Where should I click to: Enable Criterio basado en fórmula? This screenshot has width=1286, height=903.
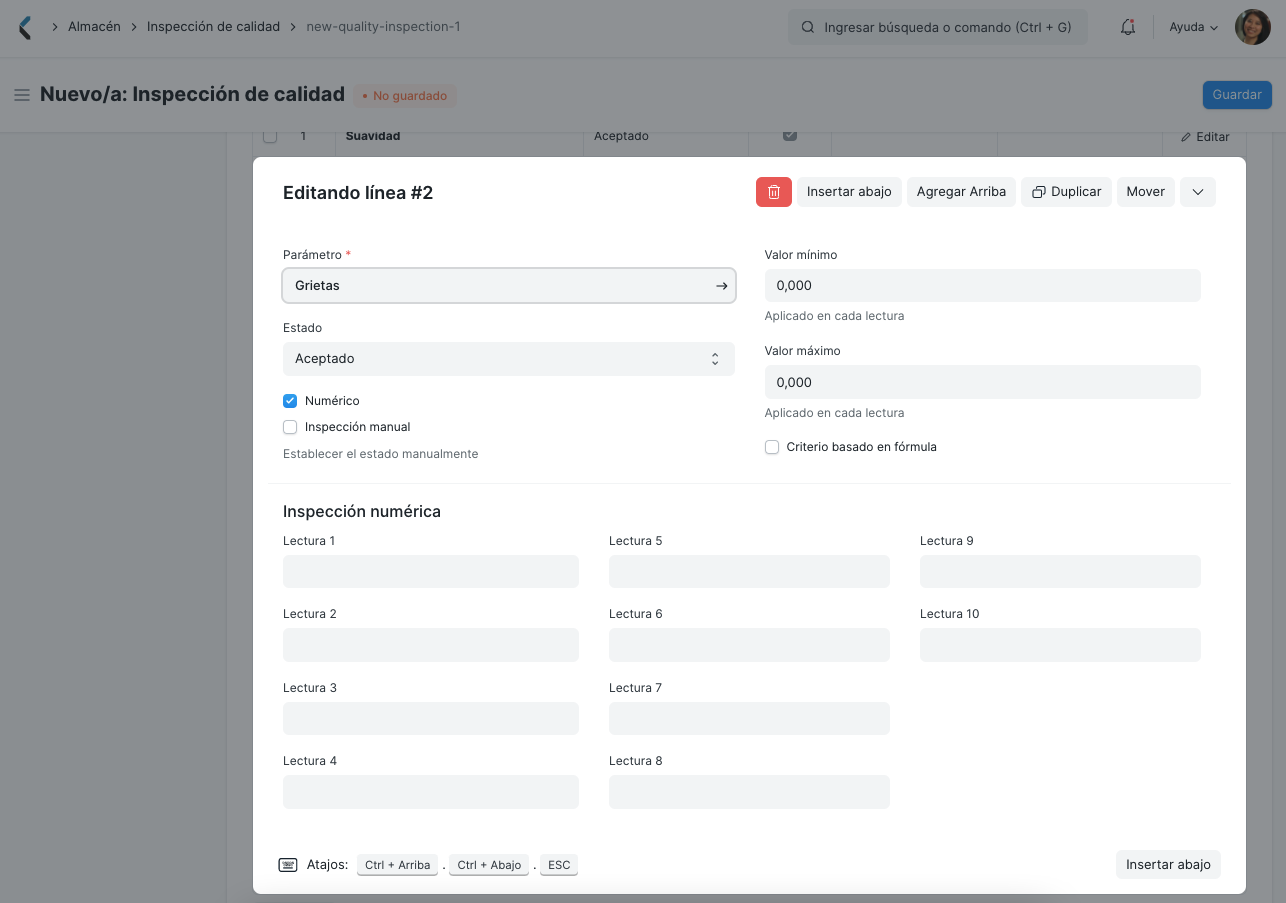772,447
